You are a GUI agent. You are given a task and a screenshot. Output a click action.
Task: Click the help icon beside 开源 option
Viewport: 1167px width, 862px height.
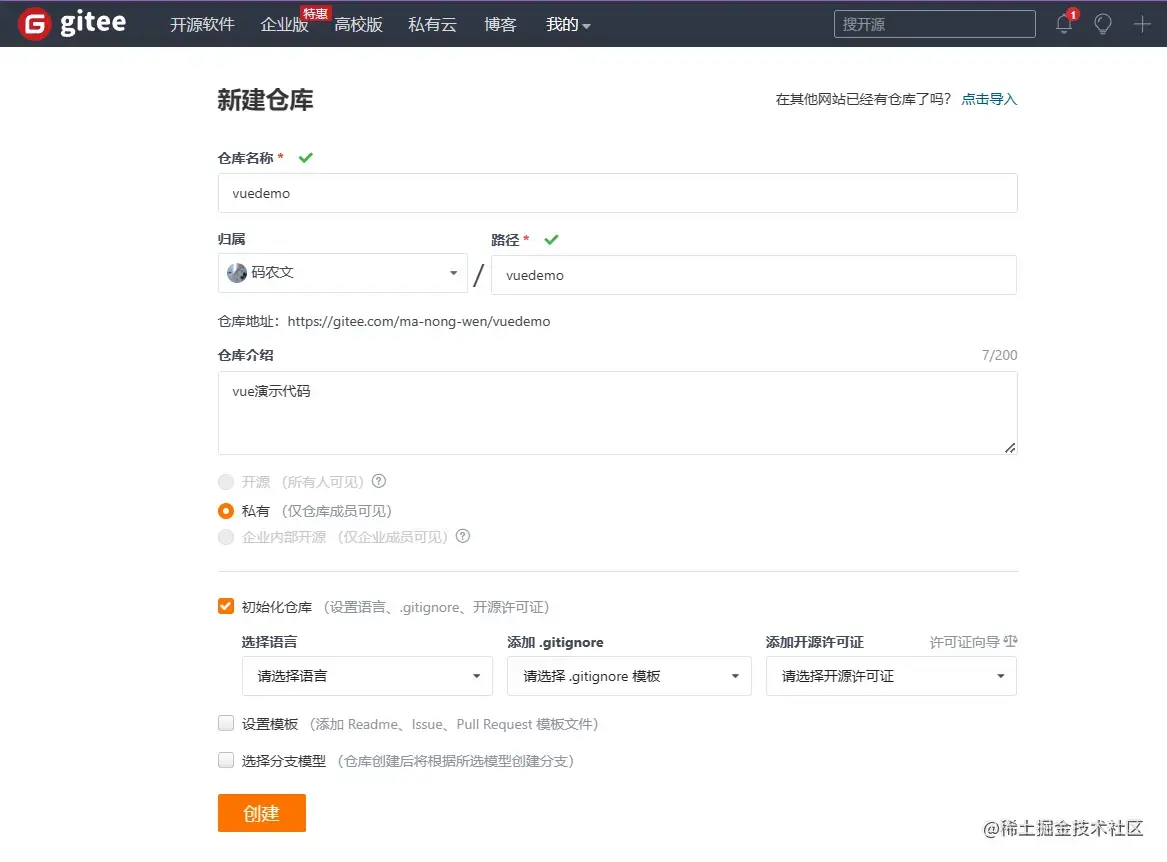[378, 481]
